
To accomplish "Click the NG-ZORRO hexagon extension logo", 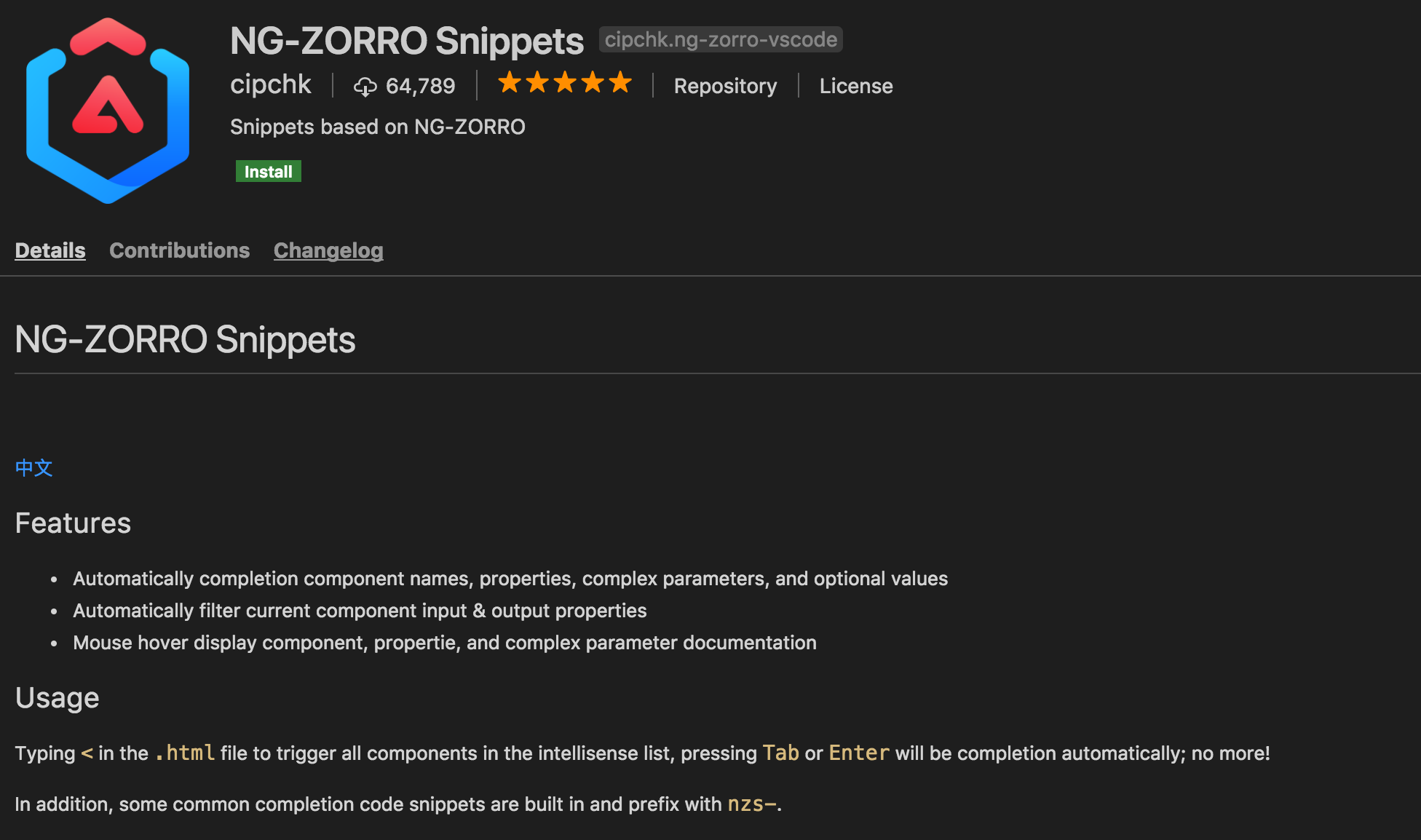I will (x=108, y=111).
